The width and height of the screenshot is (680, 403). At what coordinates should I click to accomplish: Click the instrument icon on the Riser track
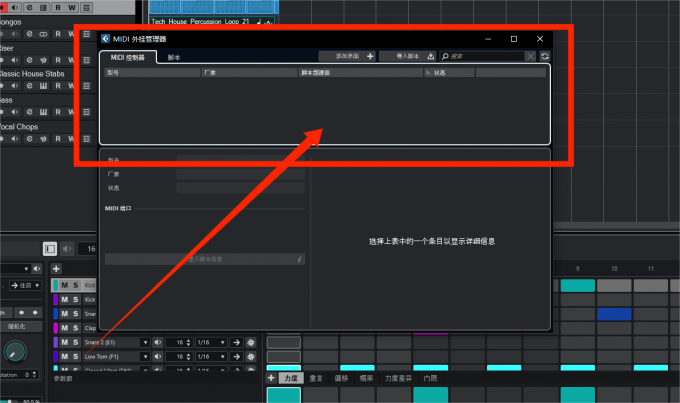[x=43, y=60]
